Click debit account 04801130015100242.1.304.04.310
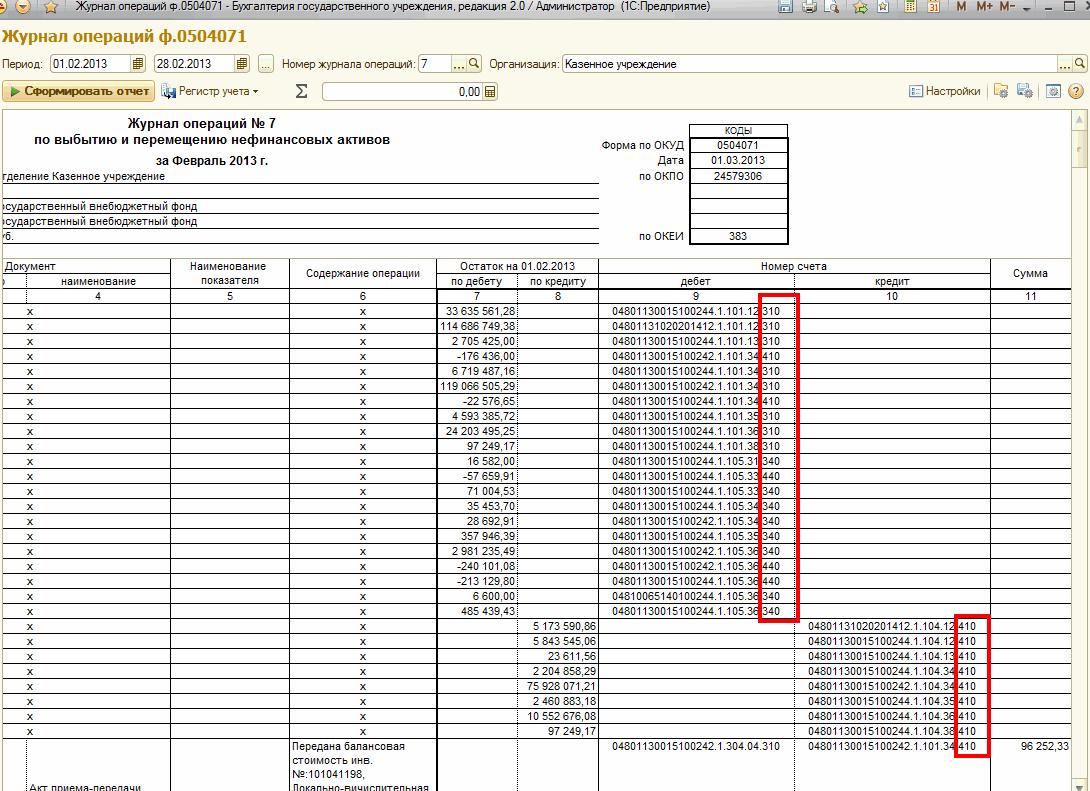 pos(696,747)
